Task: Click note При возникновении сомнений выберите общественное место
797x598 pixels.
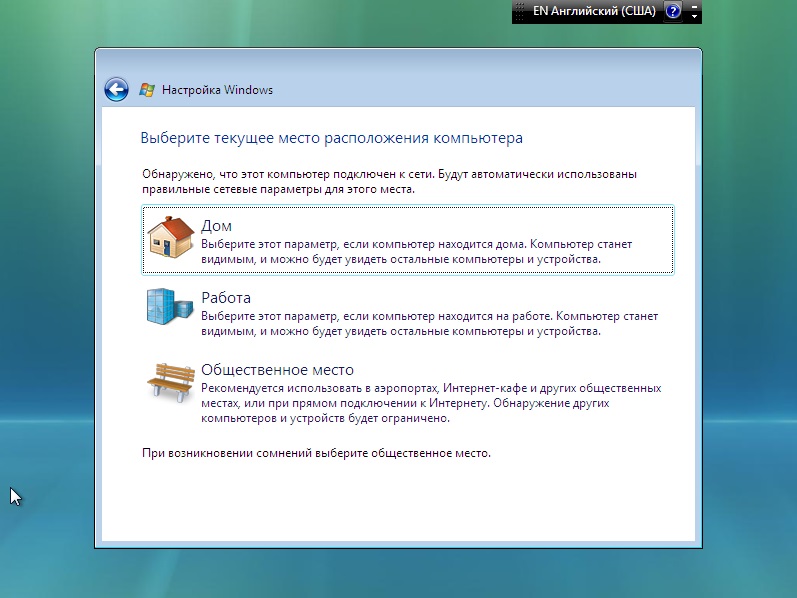Action: pos(316,453)
